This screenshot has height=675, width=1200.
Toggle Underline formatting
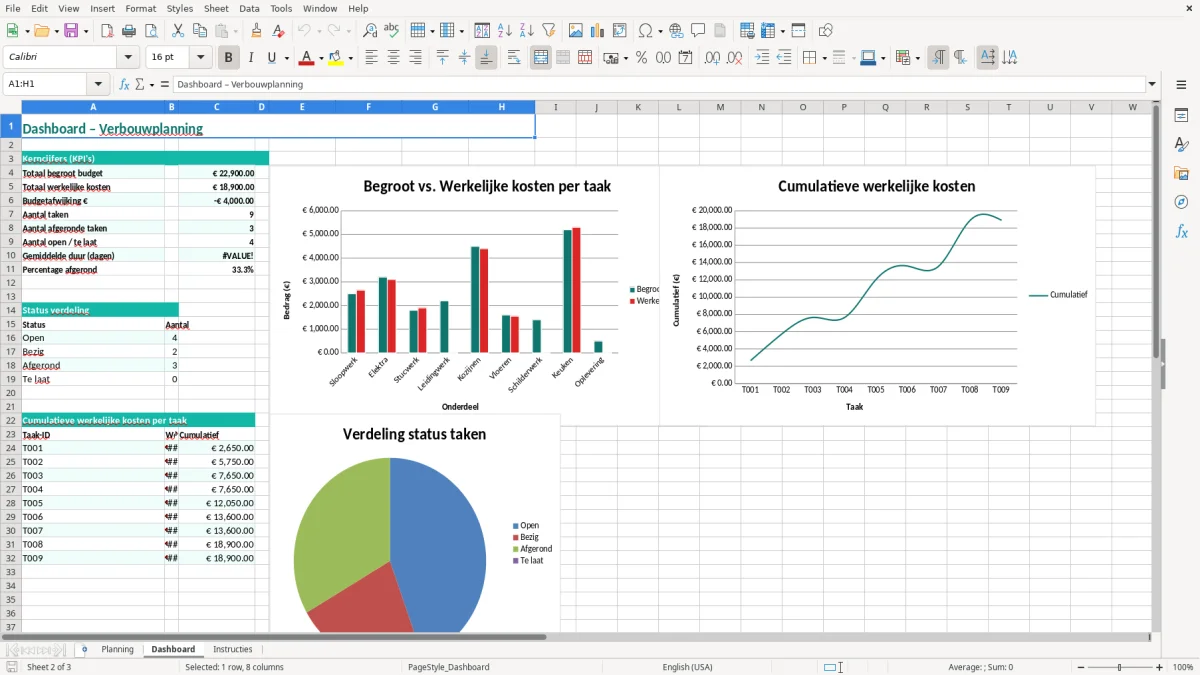[x=271, y=58]
